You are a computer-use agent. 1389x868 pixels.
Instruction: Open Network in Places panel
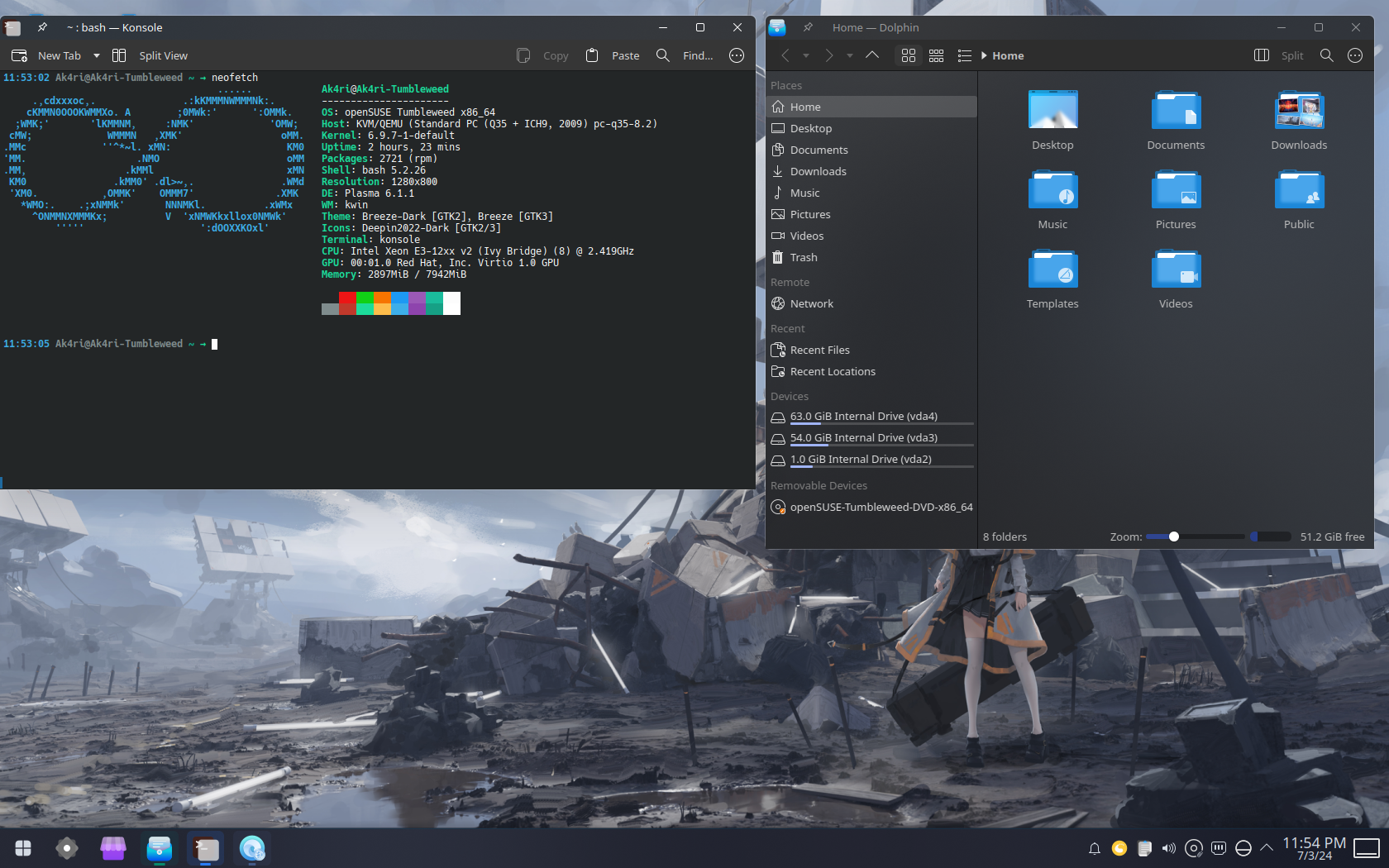click(x=871, y=303)
